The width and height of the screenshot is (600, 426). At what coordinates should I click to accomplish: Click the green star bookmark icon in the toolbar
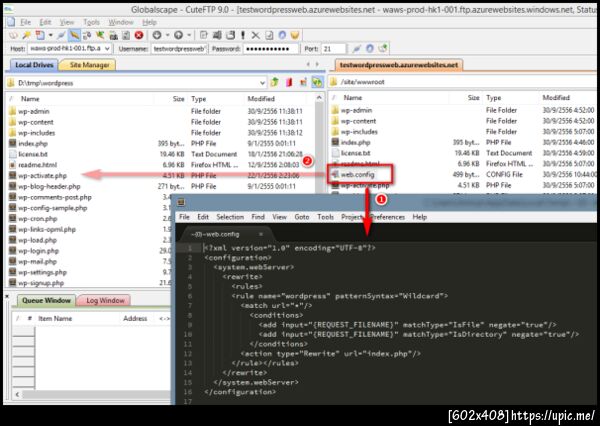pos(100,35)
